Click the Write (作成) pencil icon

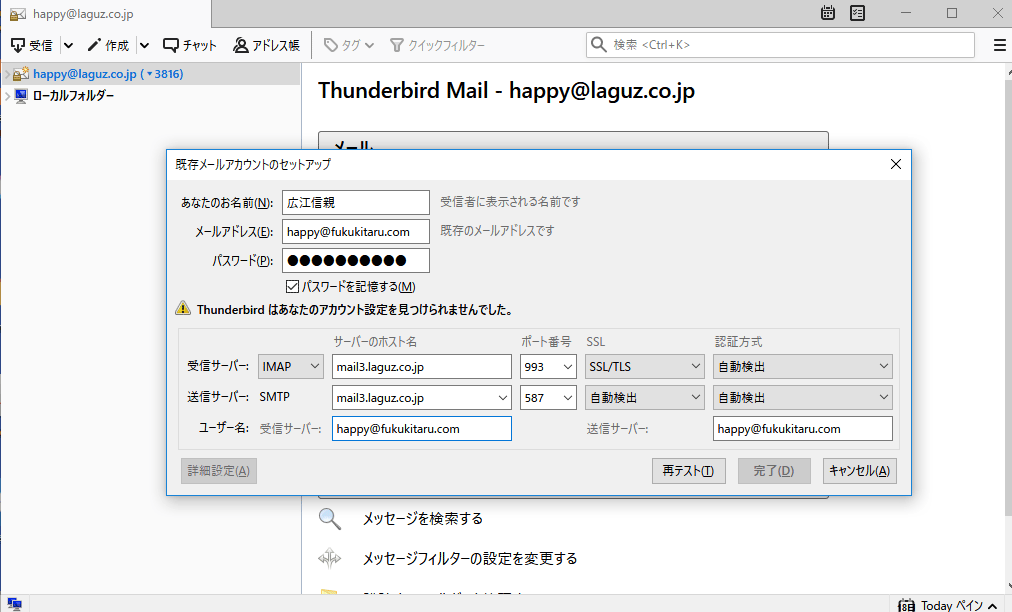94,45
